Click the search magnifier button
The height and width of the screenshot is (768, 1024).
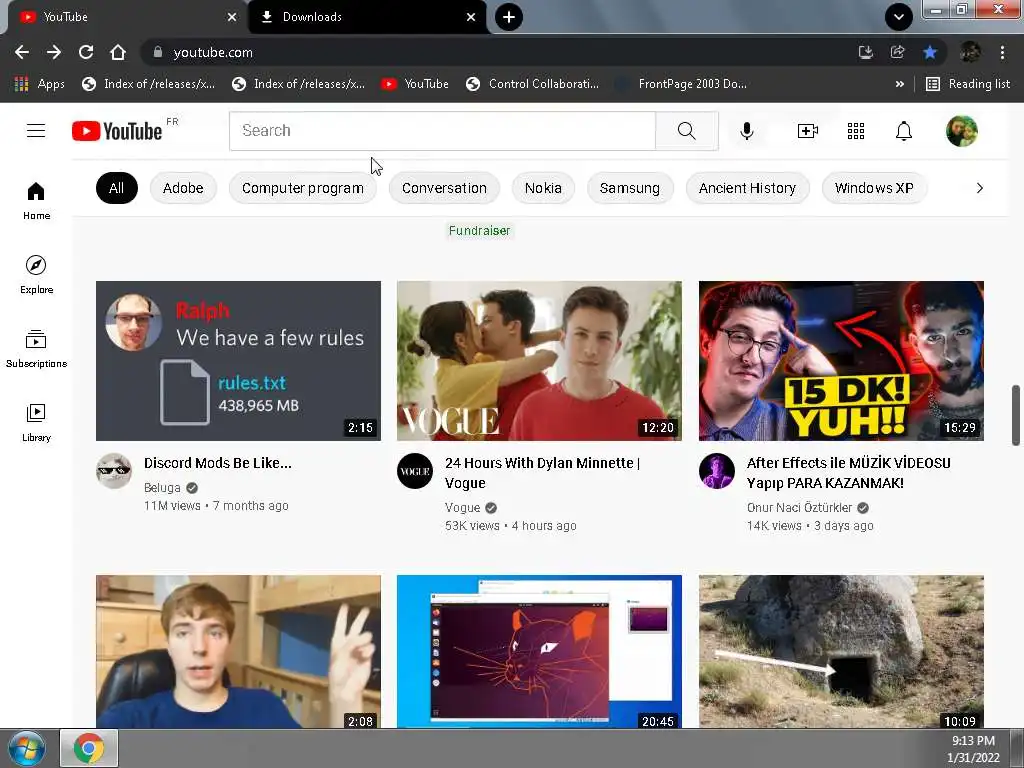[x=686, y=131]
